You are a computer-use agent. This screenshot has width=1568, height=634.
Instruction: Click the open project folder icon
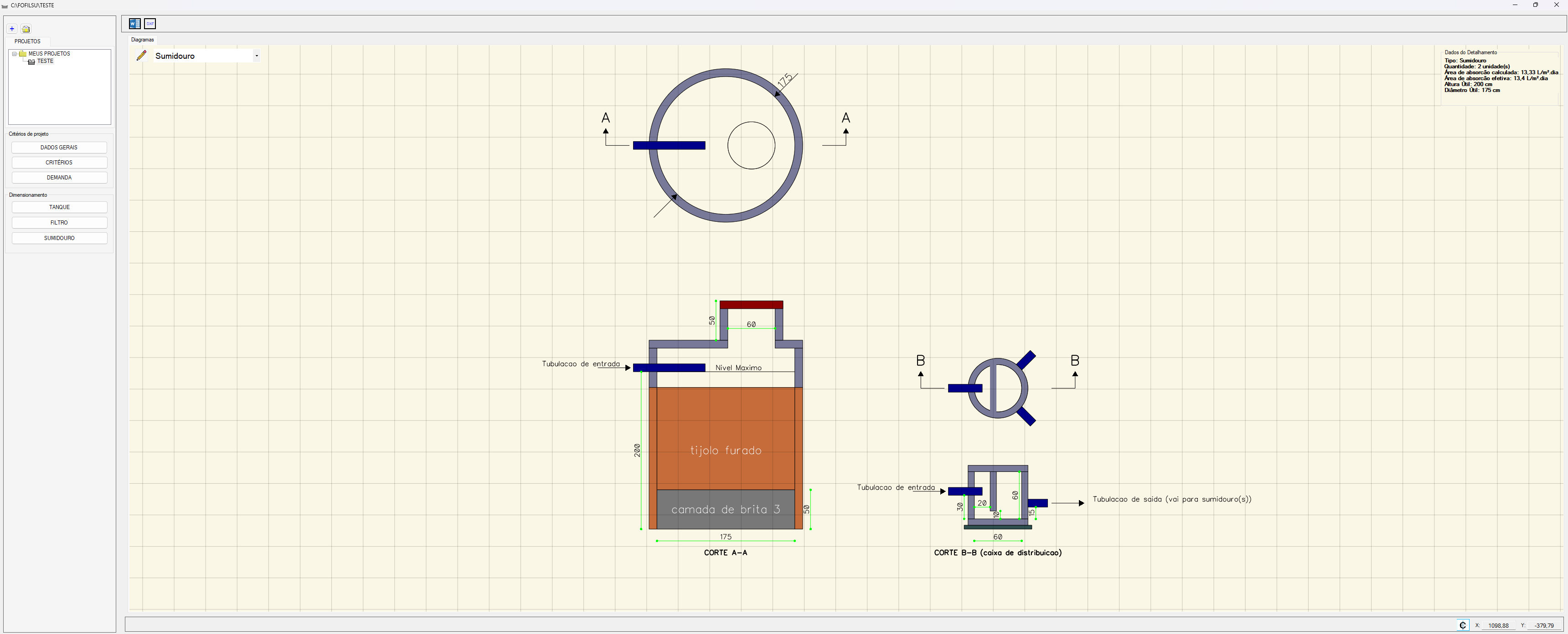point(26,29)
